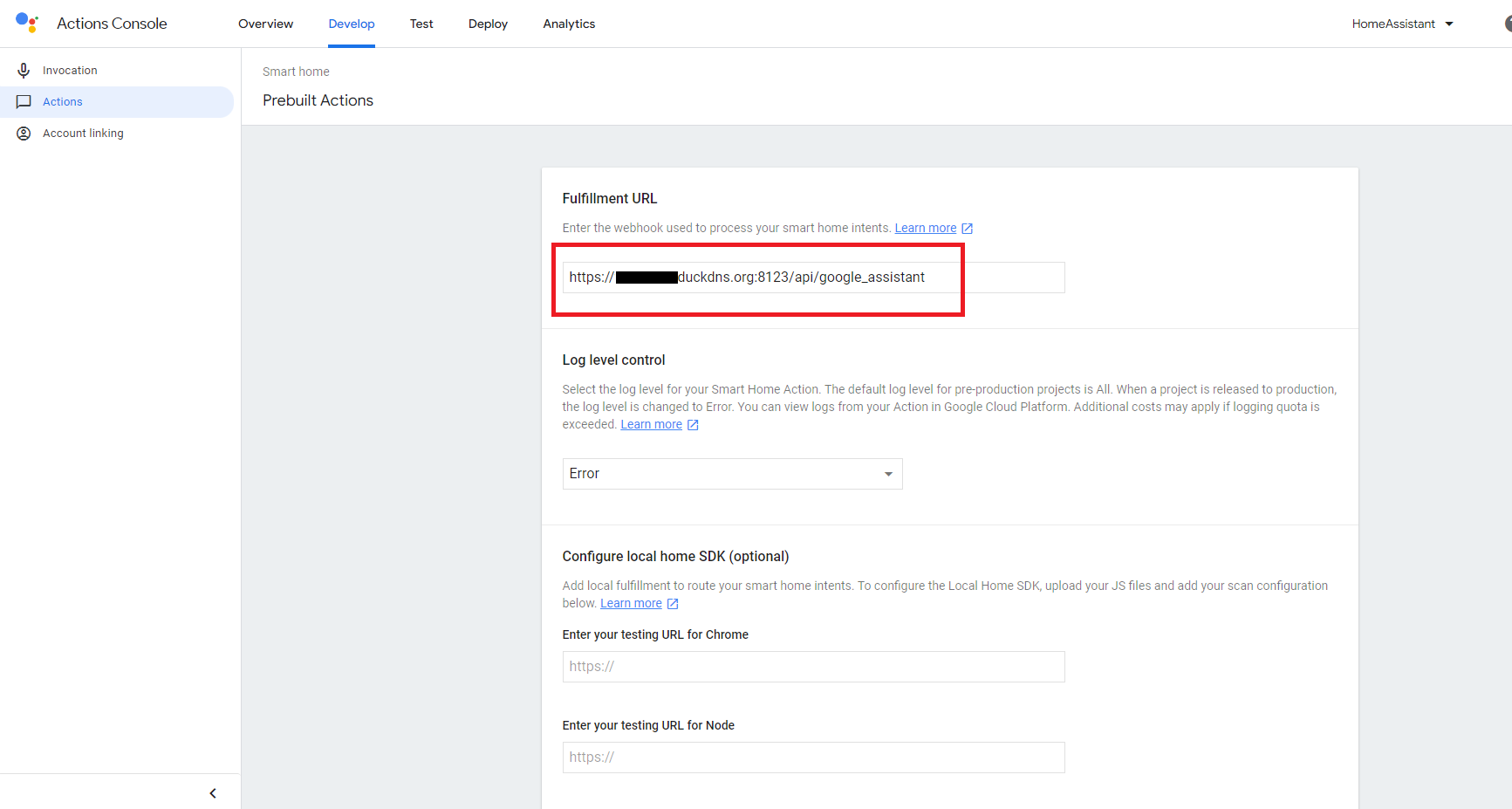The height and width of the screenshot is (809, 1512).
Task: Open Learn more link under Log level control
Action: tap(651, 425)
